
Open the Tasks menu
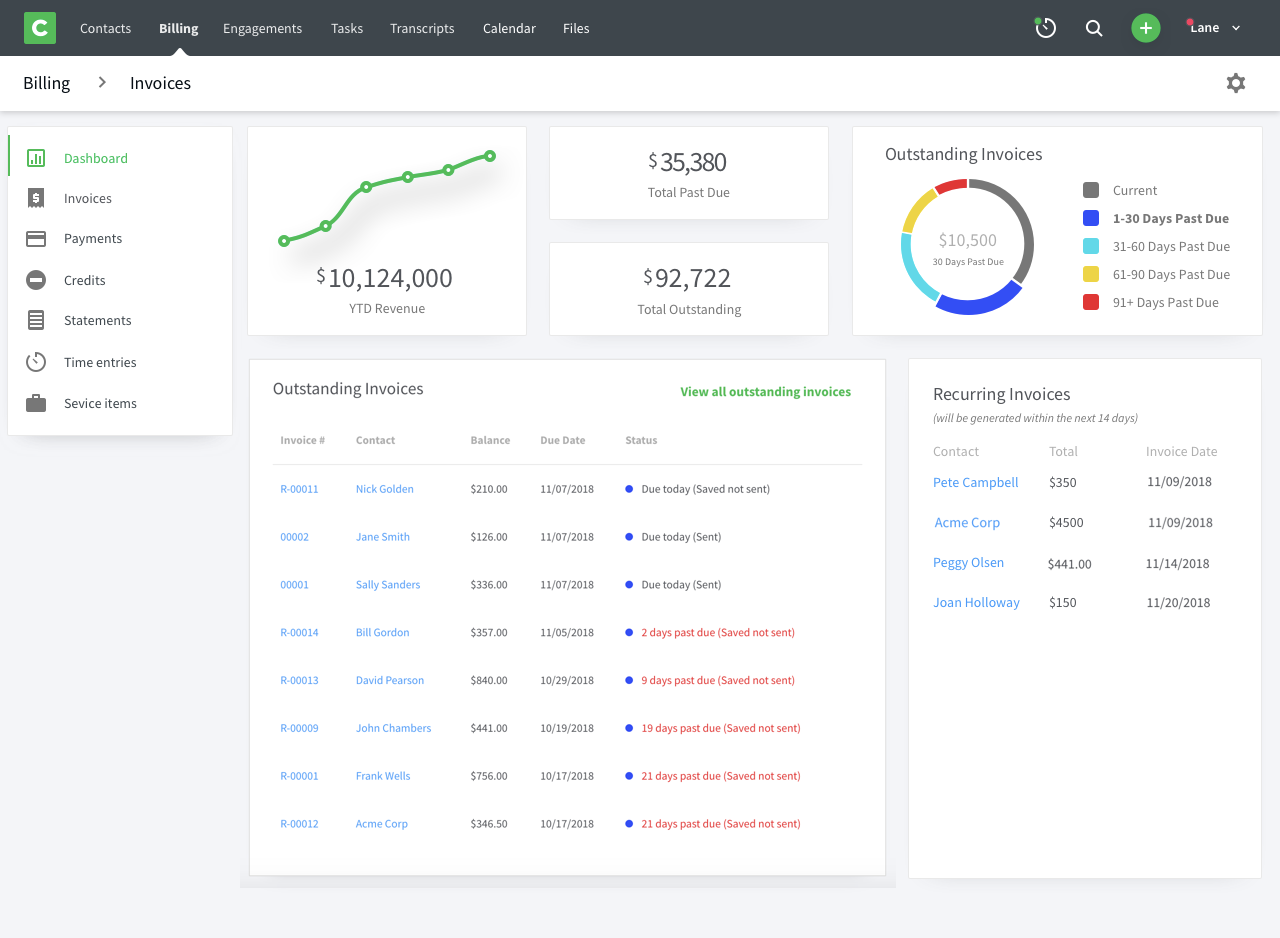pos(347,28)
